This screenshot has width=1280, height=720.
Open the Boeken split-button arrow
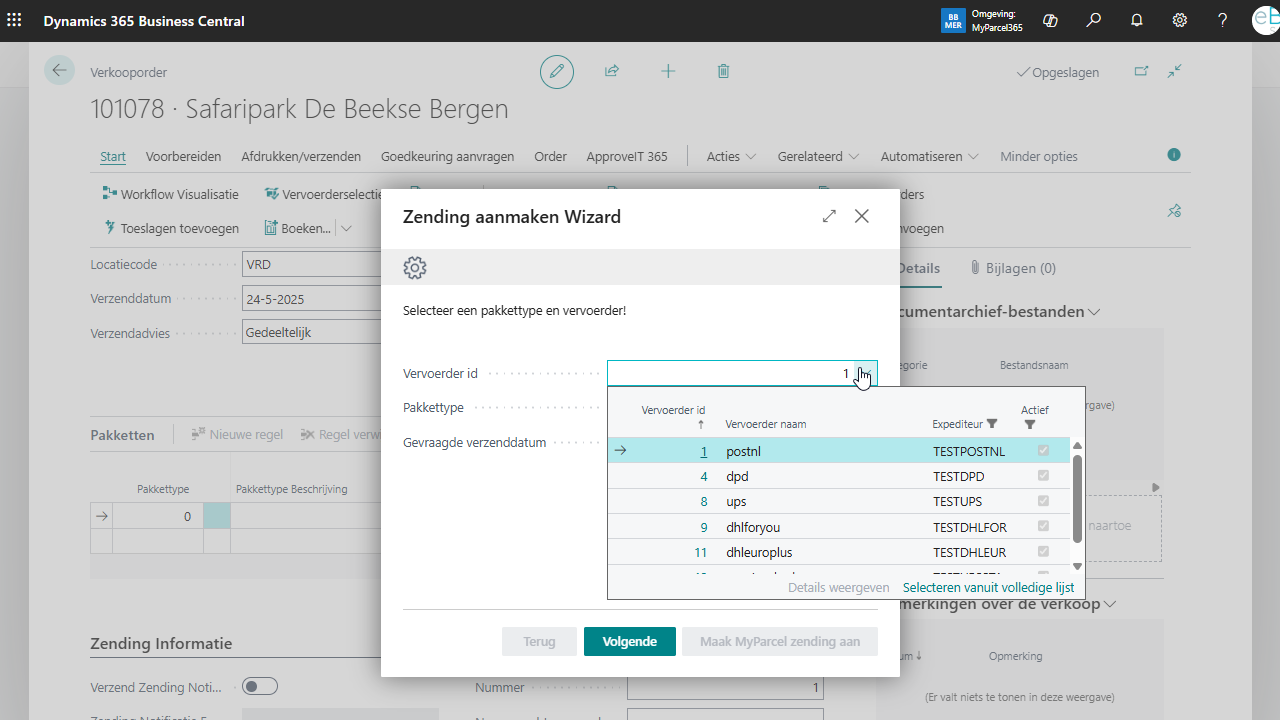coord(346,228)
